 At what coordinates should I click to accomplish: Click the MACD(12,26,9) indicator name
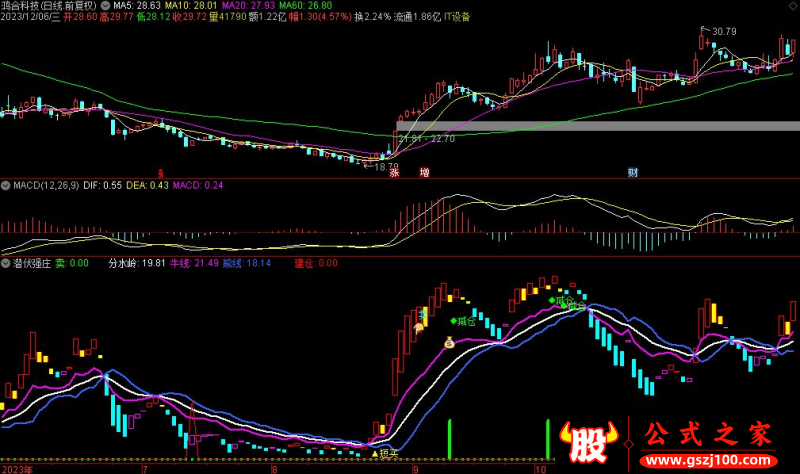pos(46,186)
